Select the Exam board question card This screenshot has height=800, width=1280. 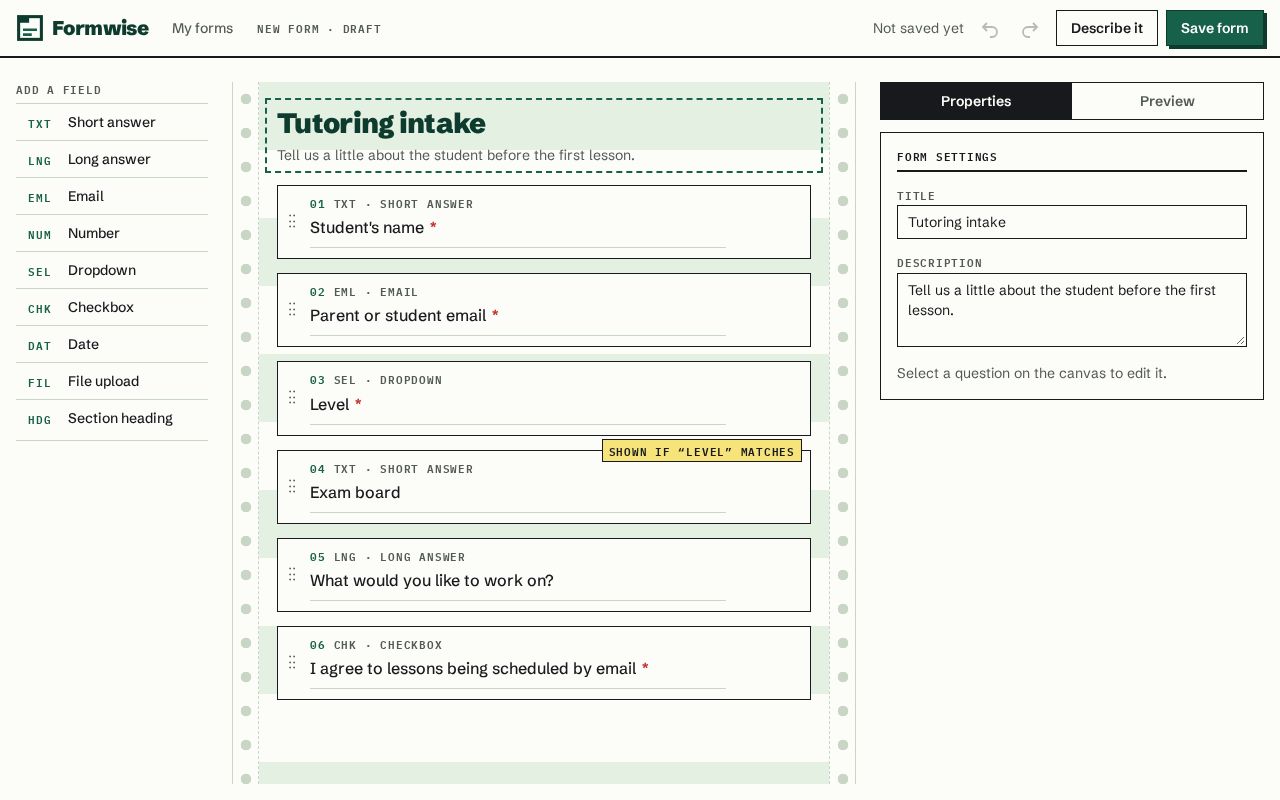pos(544,487)
